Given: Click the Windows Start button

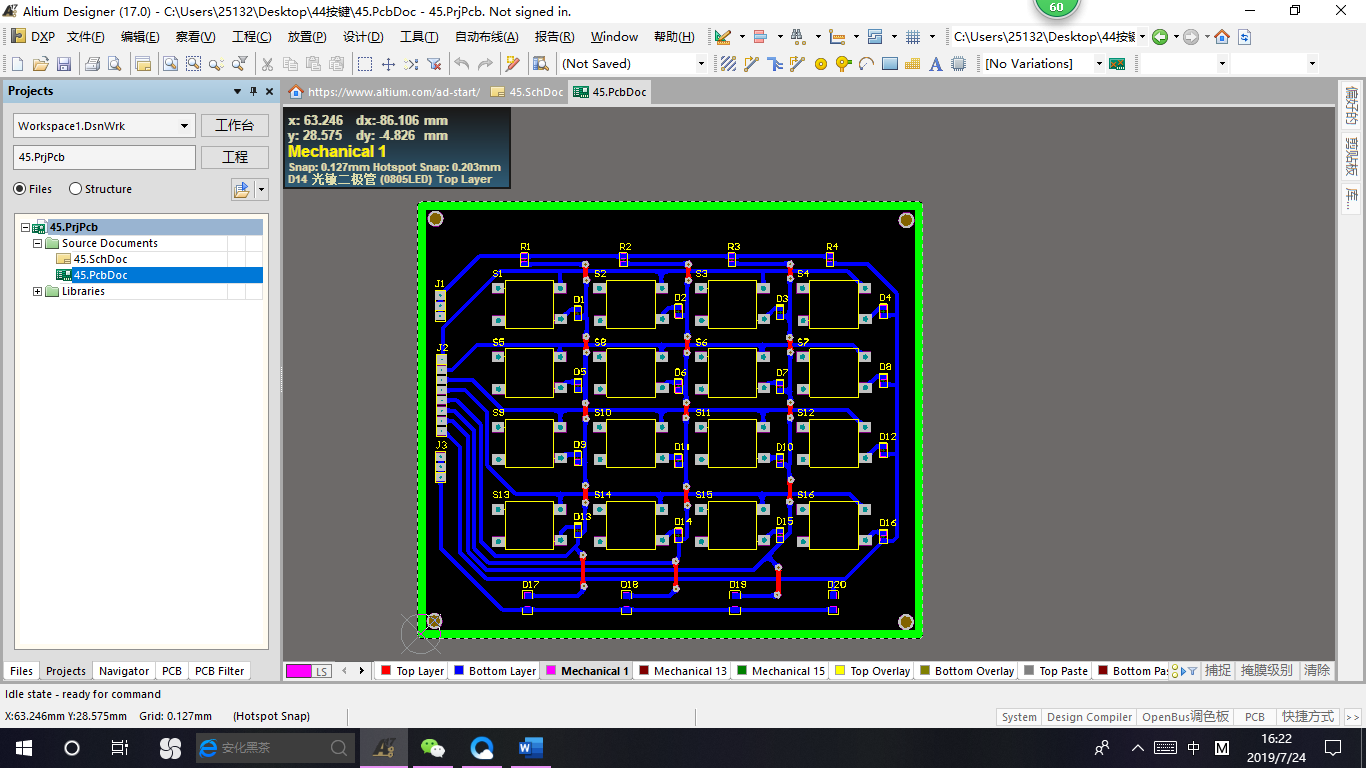Looking at the screenshot, I should [23, 747].
